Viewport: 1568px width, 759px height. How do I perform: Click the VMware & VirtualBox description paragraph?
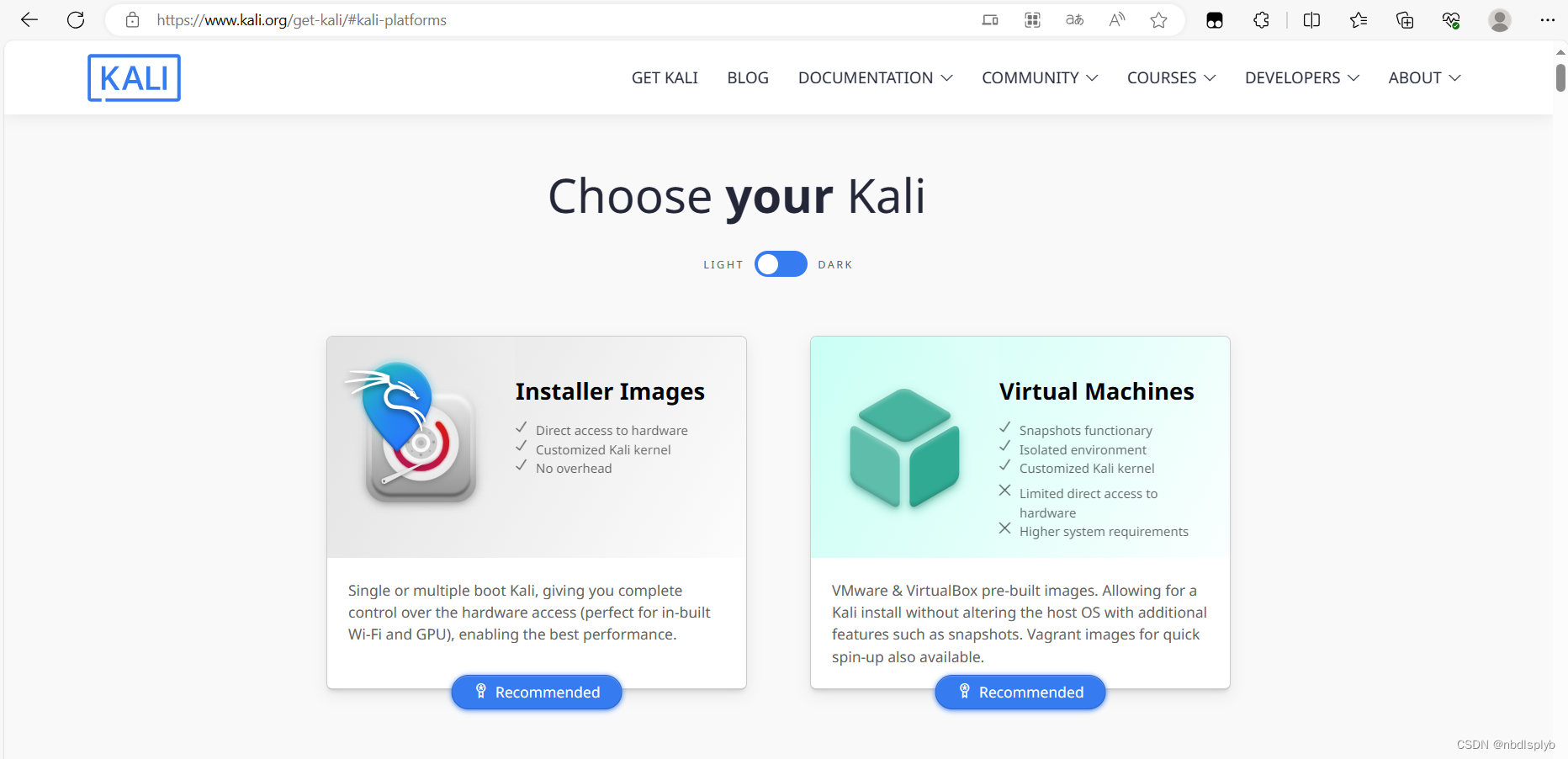coord(1019,624)
